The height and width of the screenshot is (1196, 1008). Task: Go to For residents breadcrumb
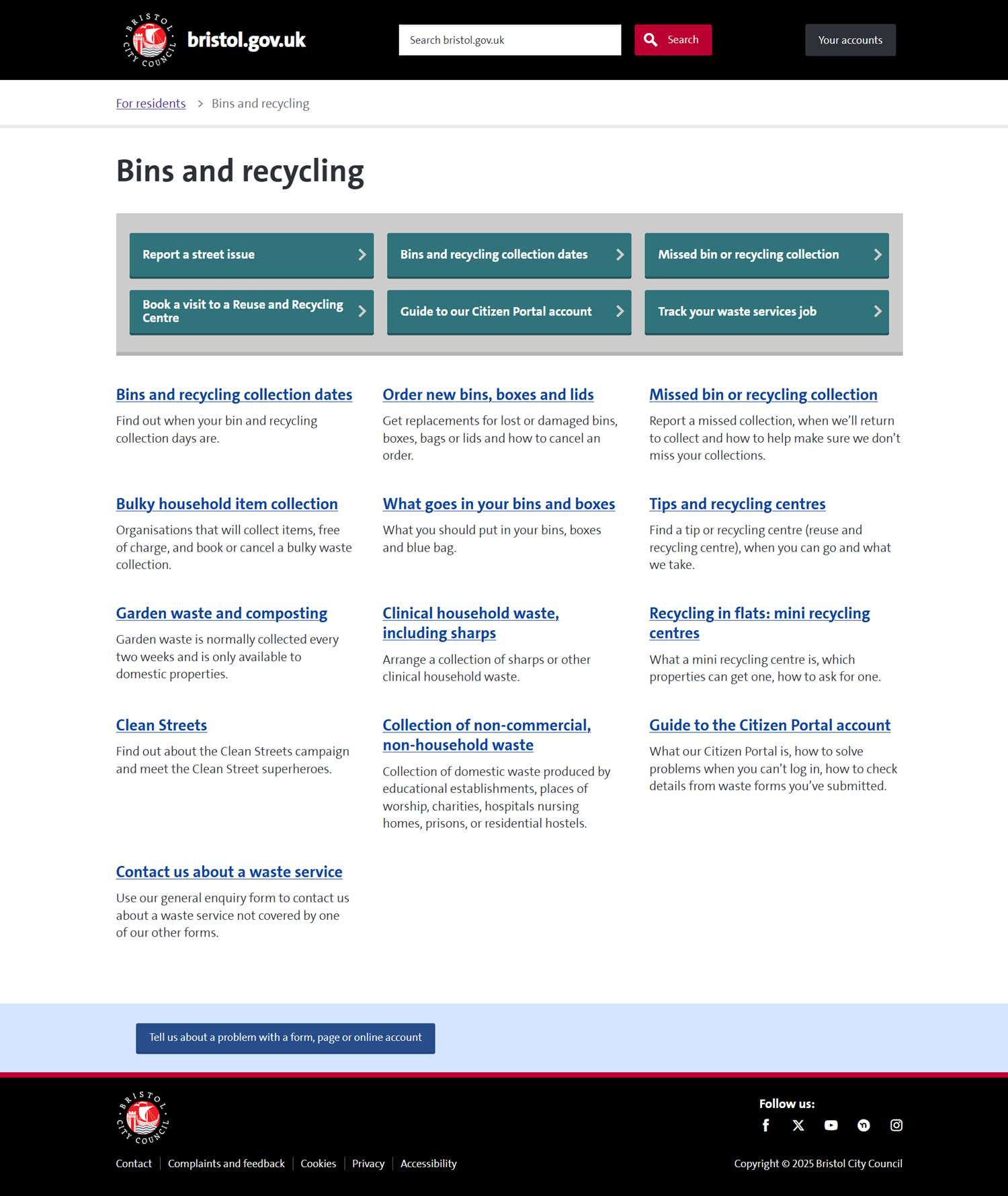[x=151, y=103]
